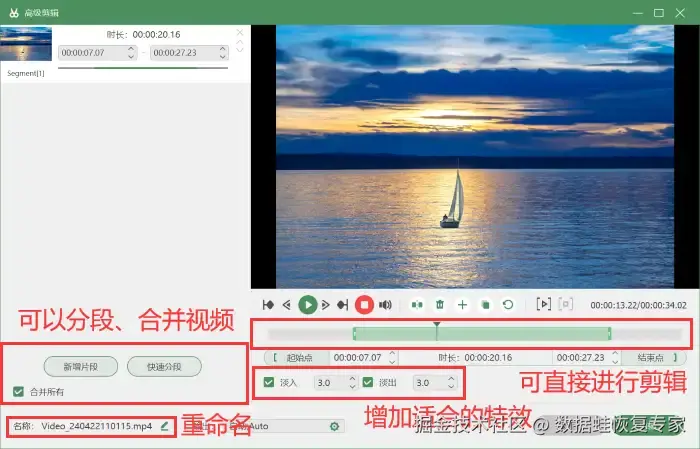Click the pencil icon to rename file

click(x=165, y=426)
